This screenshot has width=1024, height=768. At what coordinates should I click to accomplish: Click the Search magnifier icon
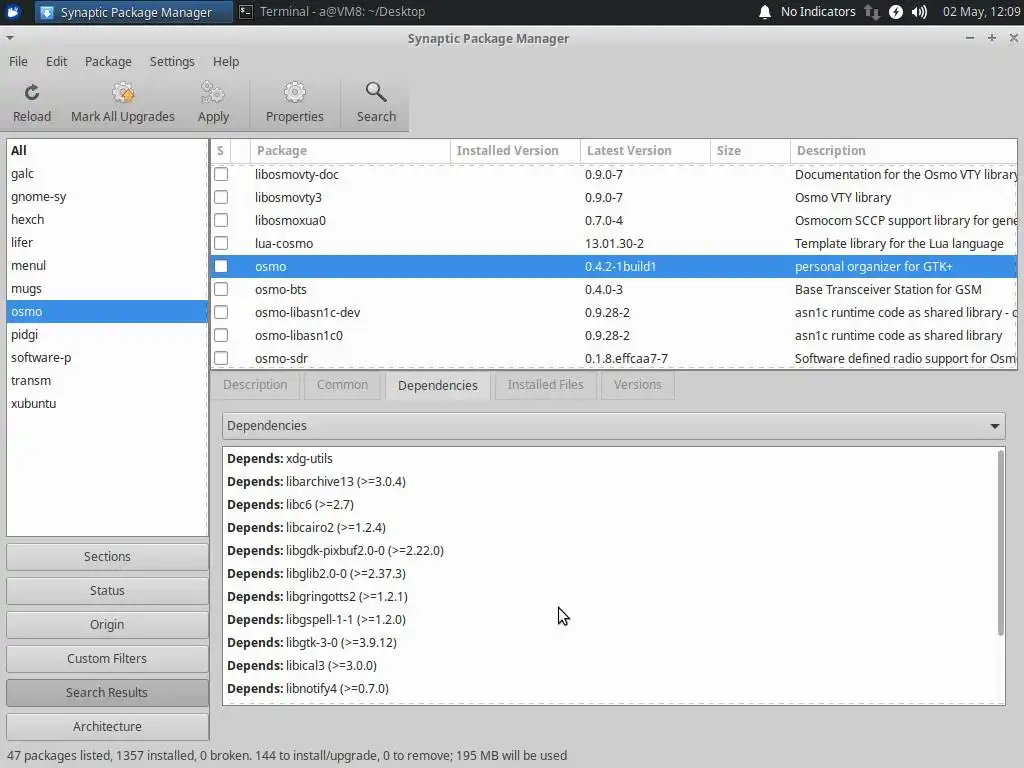[x=376, y=93]
